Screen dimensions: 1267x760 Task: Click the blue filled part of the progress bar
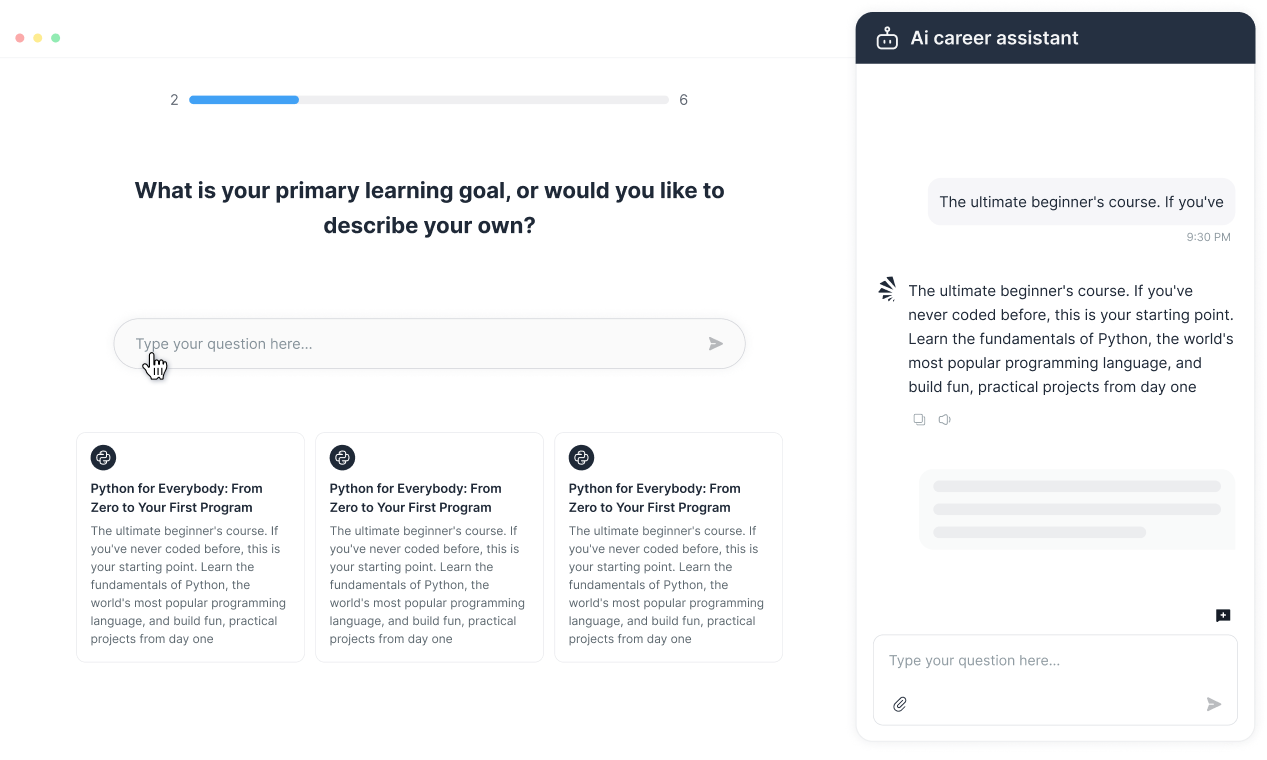(244, 100)
